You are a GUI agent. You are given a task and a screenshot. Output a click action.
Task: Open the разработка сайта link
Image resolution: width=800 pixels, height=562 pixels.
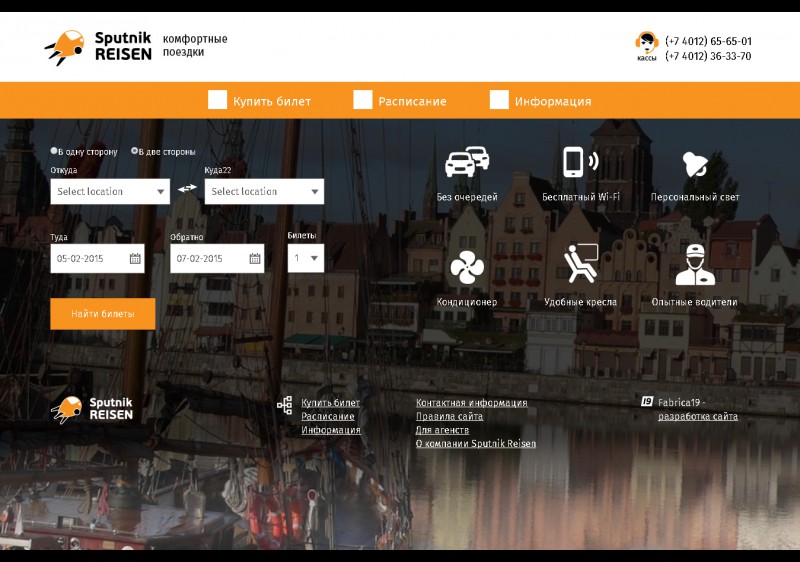pos(697,416)
